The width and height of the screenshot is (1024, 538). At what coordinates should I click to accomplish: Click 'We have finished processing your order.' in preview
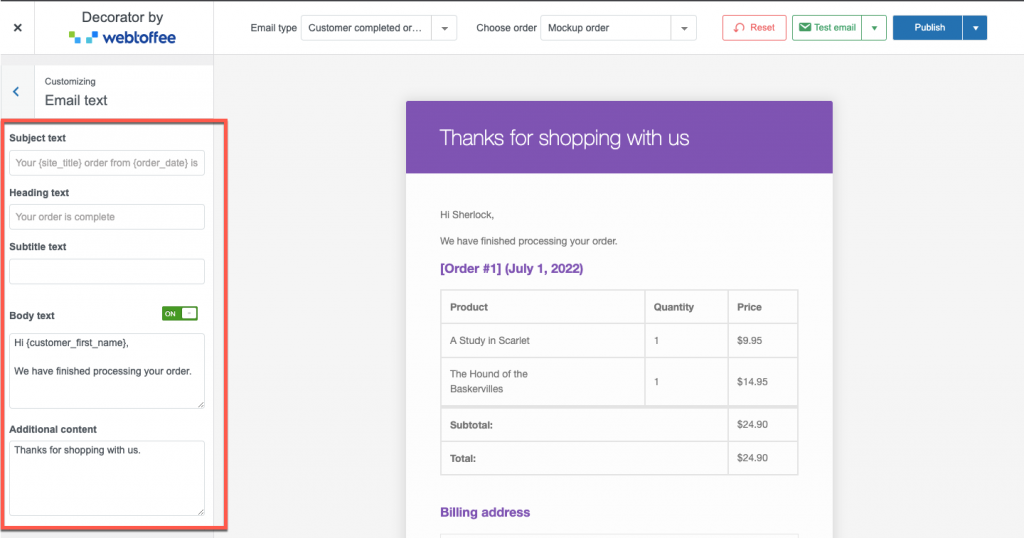coord(529,241)
